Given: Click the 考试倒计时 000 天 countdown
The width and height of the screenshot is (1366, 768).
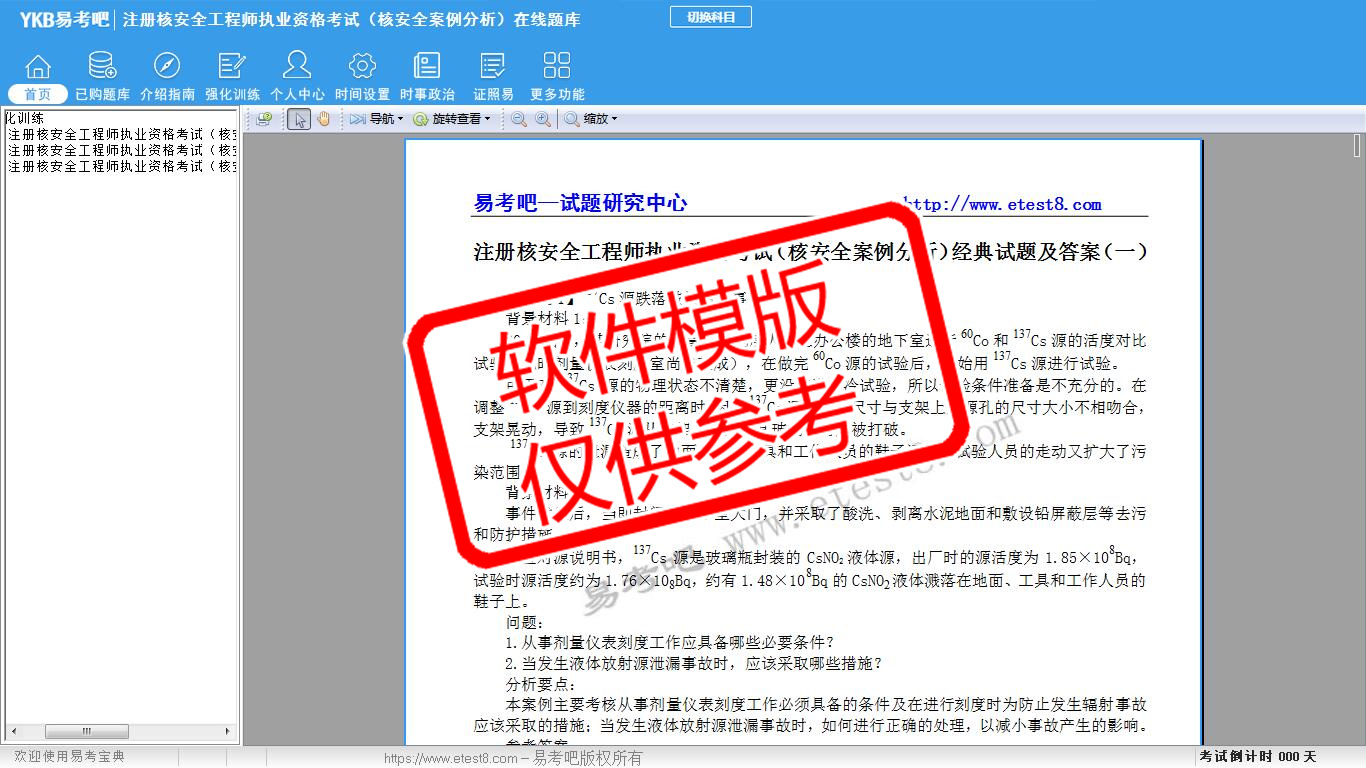Looking at the screenshot, I should (x=1258, y=757).
